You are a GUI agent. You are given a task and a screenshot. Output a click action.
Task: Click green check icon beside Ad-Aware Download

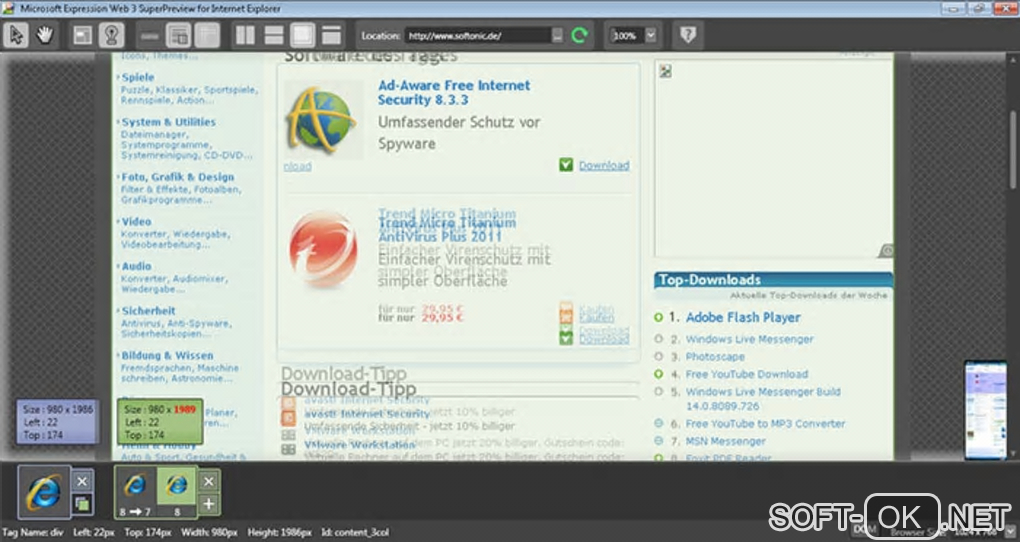coord(566,165)
